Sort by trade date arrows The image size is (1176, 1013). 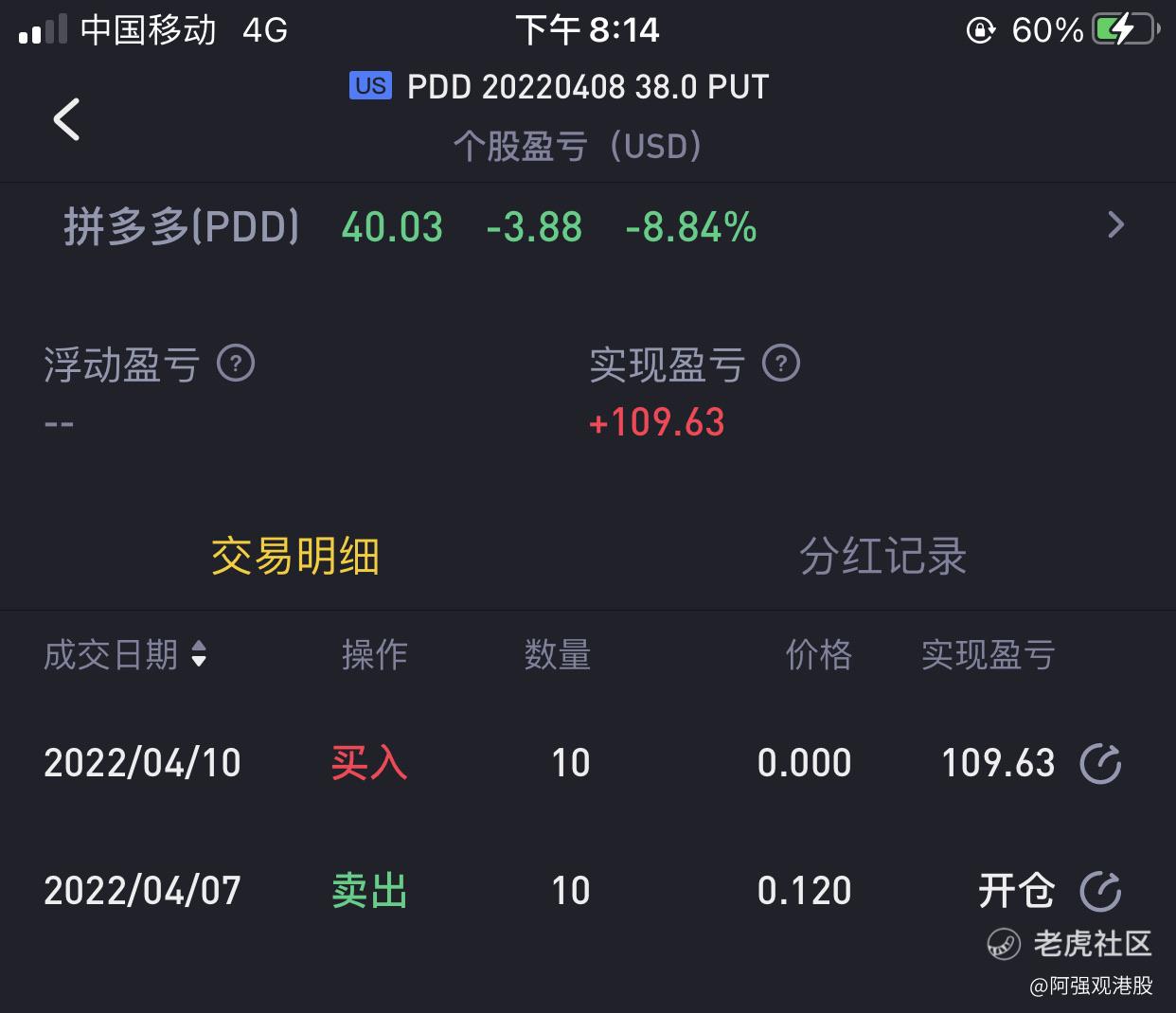point(199,654)
